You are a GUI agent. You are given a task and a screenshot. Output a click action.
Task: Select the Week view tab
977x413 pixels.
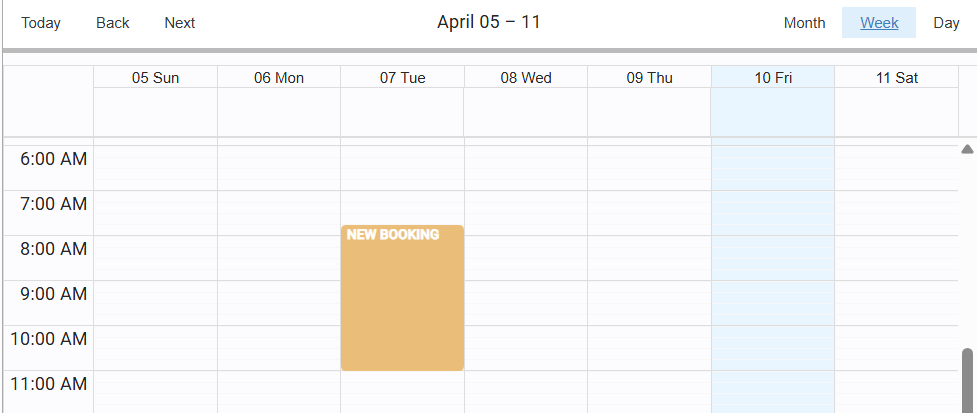click(x=879, y=23)
